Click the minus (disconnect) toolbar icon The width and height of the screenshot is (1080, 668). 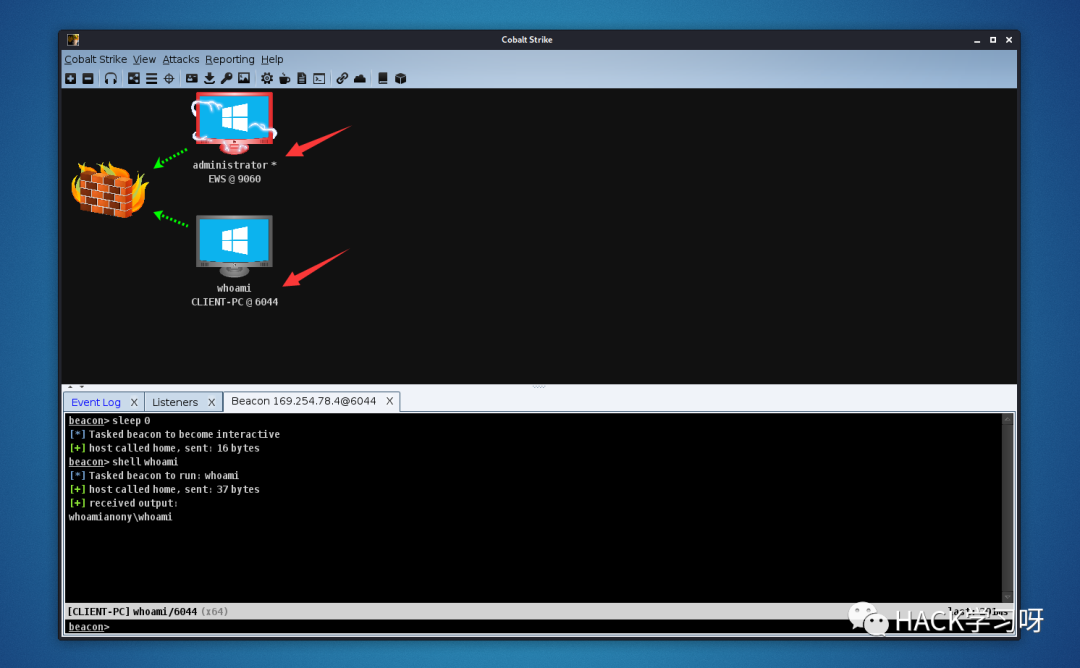tap(88, 79)
